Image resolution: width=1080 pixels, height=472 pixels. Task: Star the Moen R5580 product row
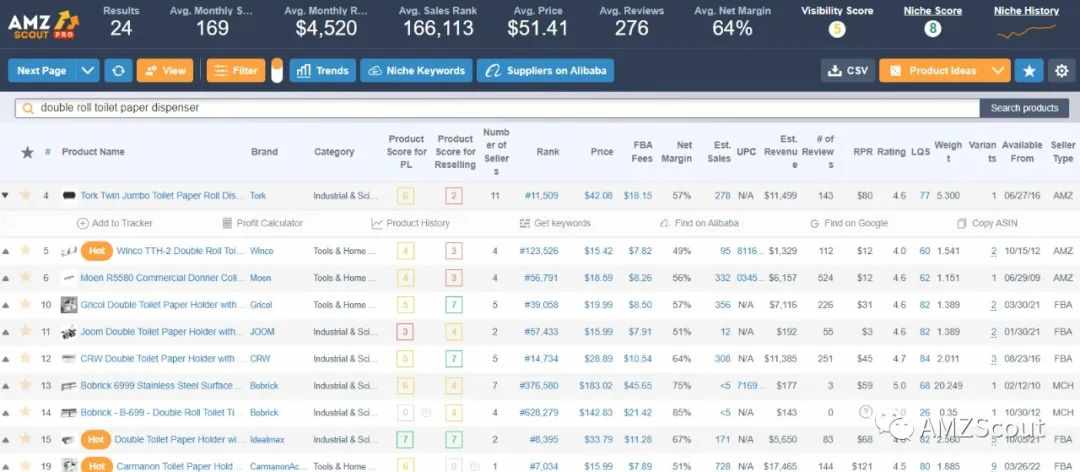[x=25, y=277]
